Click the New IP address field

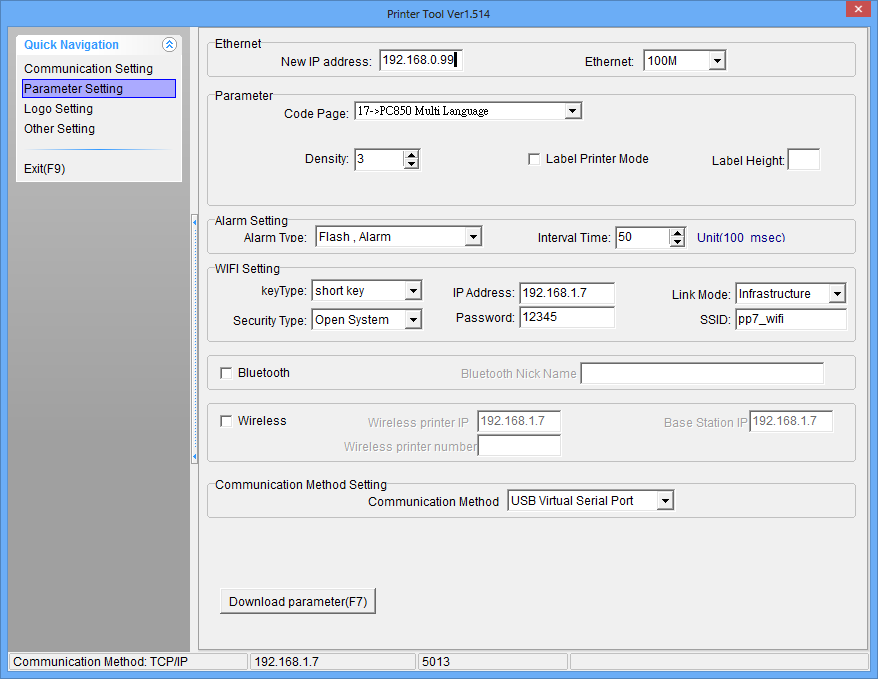420,61
